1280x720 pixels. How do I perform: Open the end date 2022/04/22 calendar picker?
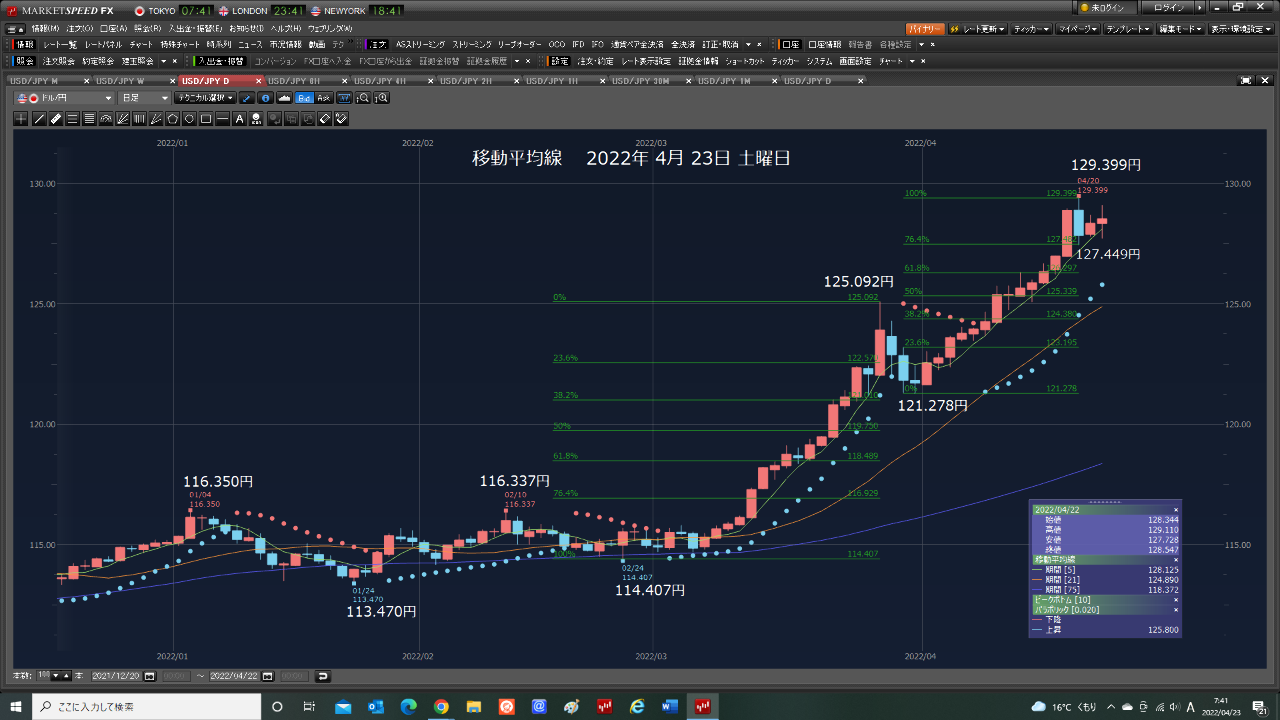pyautogui.click(x=268, y=676)
